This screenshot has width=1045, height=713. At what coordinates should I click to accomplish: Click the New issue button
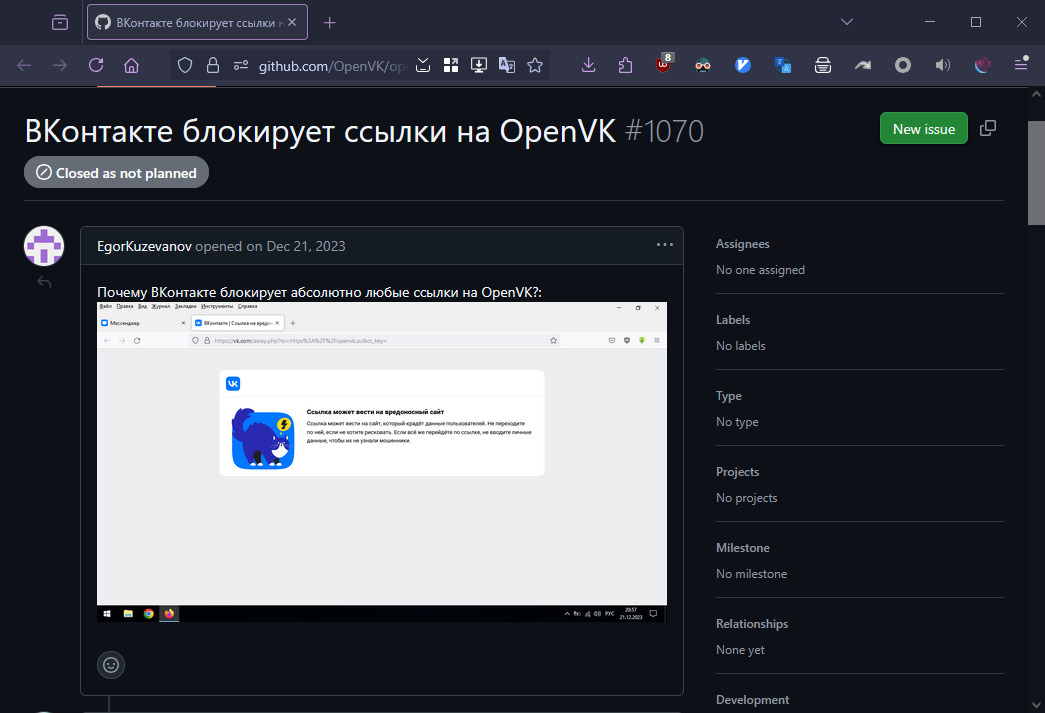point(923,129)
